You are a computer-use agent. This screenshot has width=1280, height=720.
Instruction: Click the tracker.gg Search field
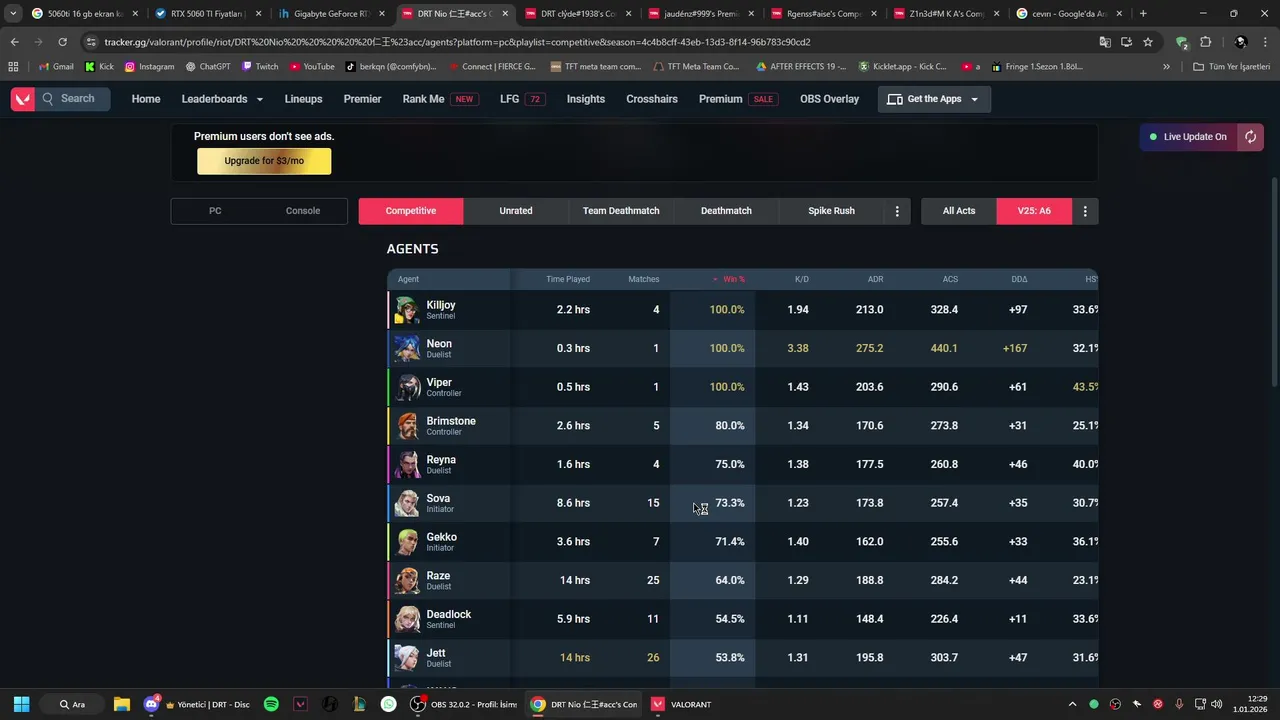tap(72, 99)
